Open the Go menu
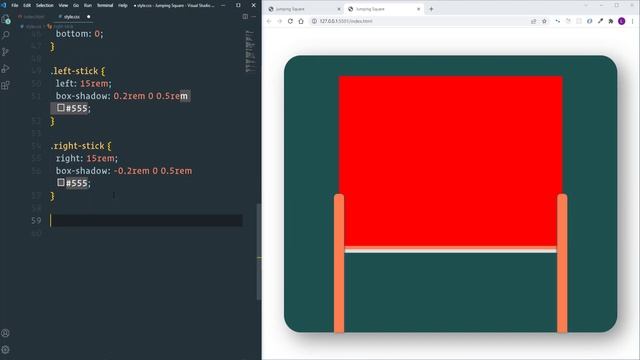640x360 pixels. pos(76,5)
